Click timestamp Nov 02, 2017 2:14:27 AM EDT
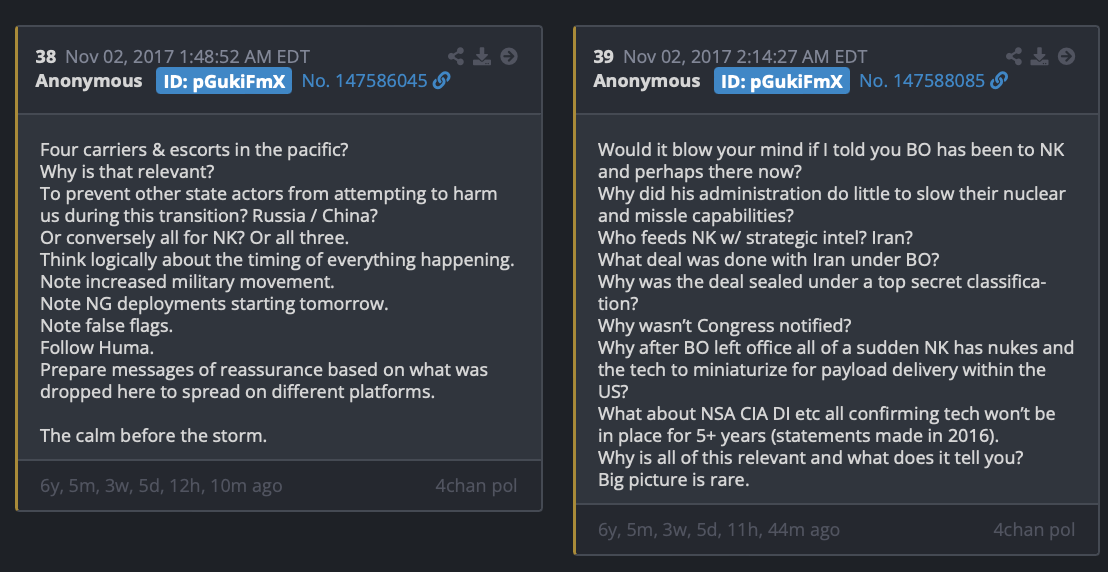 tap(745, 57)
